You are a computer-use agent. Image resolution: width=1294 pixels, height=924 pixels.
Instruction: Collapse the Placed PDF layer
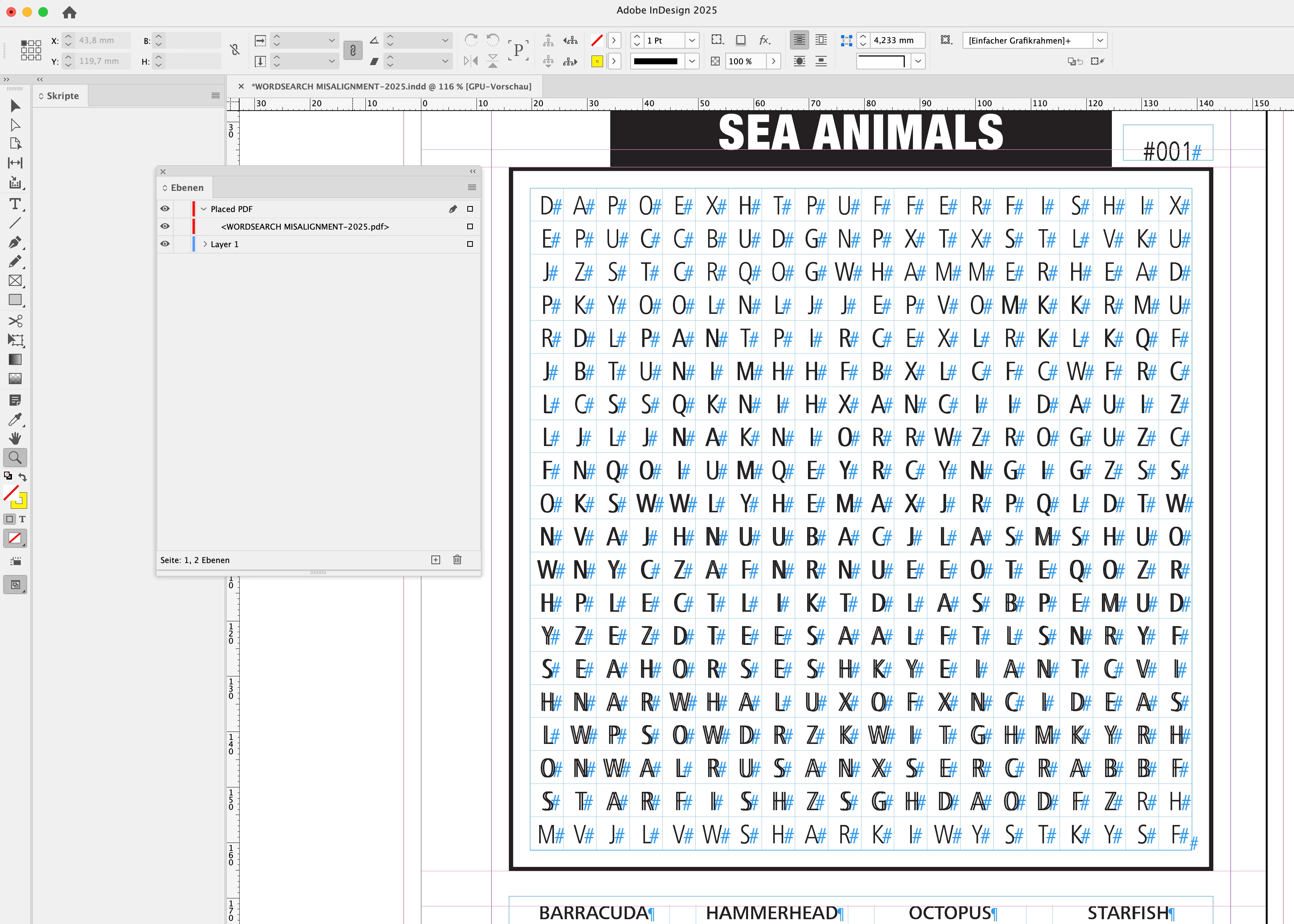(x=204, y=209)
